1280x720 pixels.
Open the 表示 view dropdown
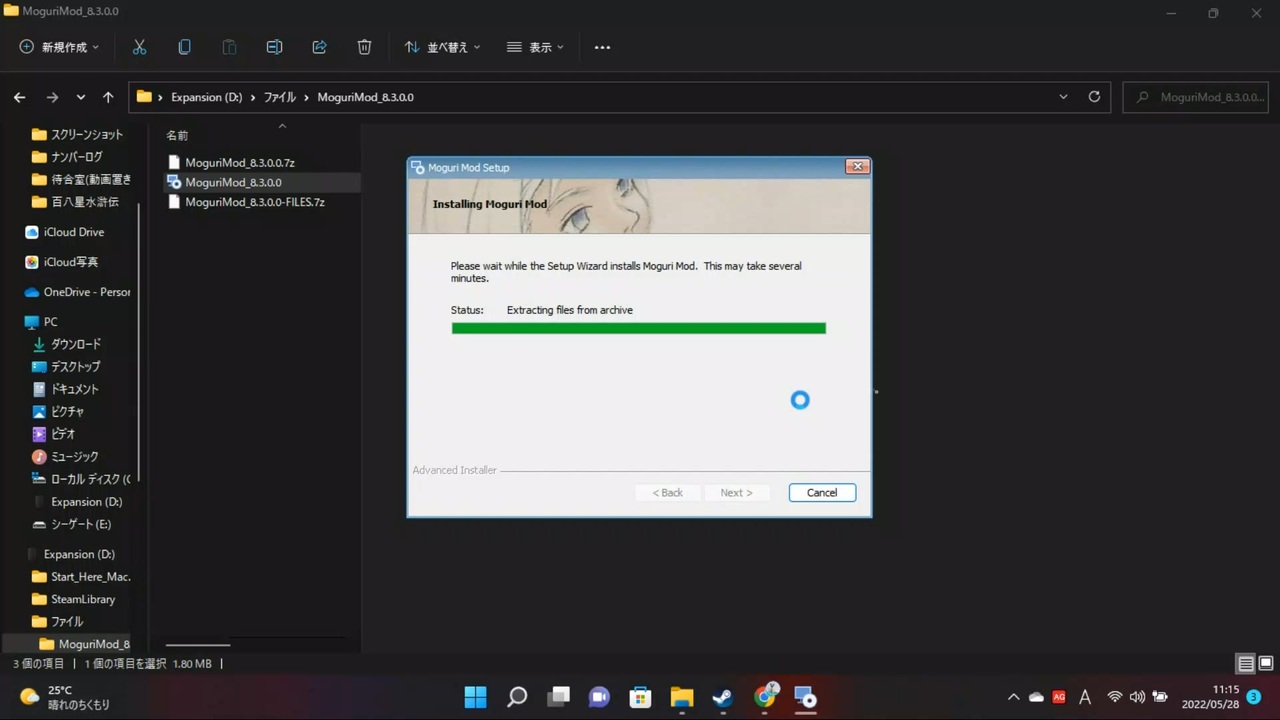(535, 47)
